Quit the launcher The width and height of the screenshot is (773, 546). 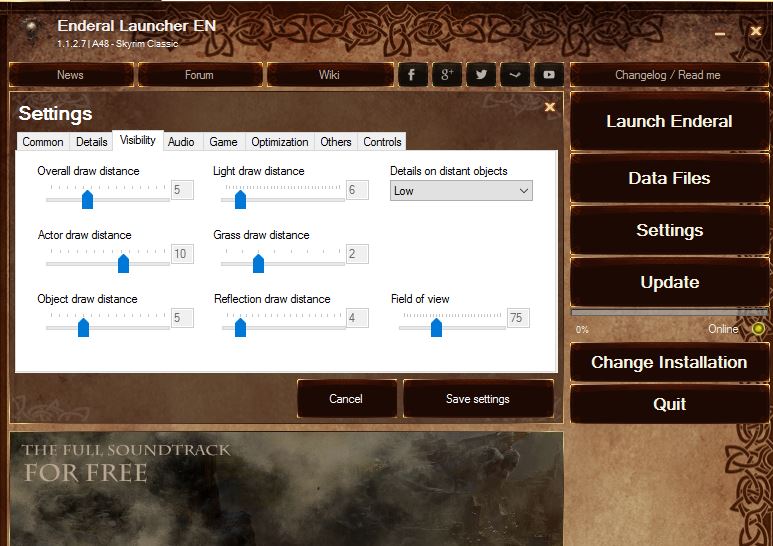669,404
